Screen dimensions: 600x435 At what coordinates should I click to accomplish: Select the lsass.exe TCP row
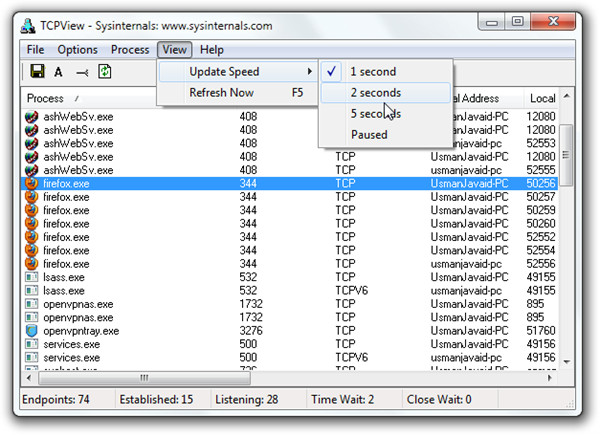(290, 277)
